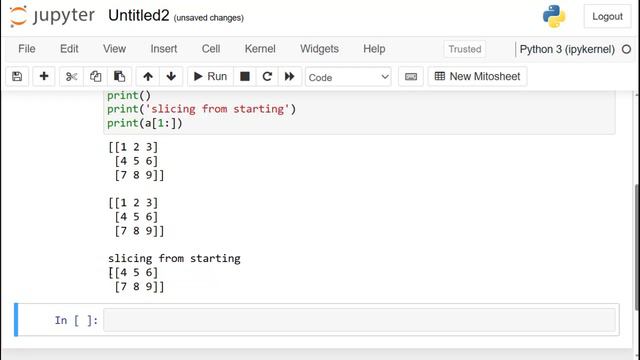
Task: Open the Help menu
Action: point(374,49)
